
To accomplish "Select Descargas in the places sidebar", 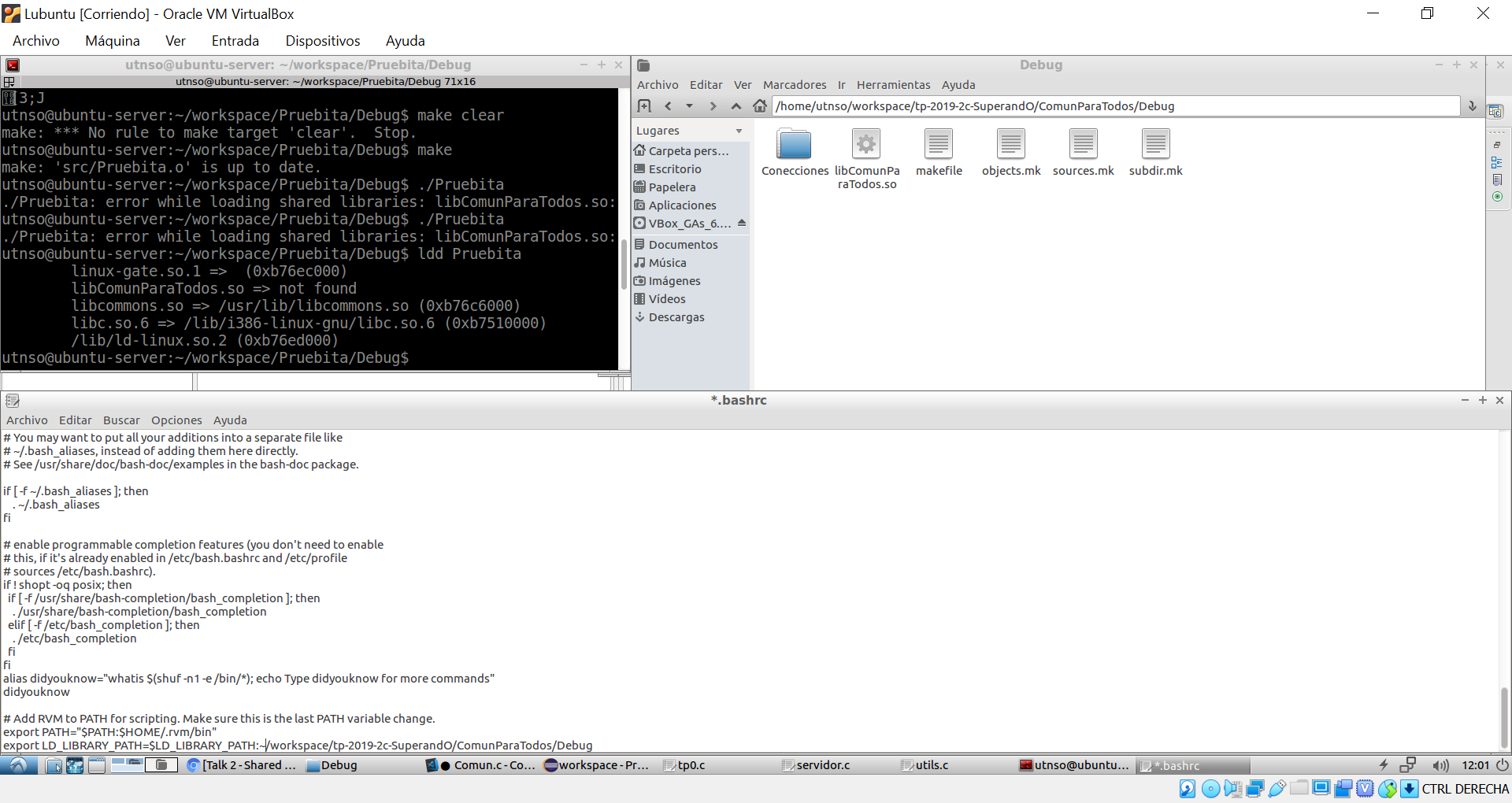I will tap(676, 317).
